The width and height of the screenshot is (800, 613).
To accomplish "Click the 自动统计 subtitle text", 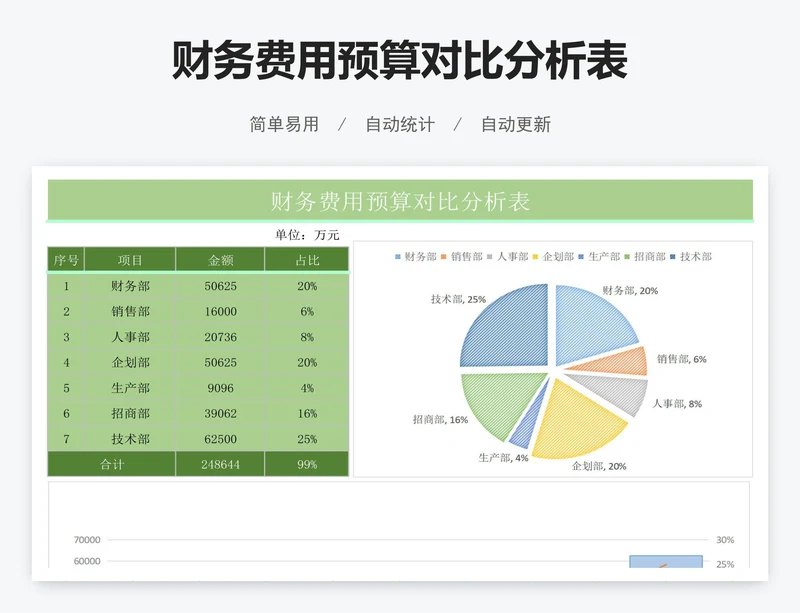I will click(400, 124).
